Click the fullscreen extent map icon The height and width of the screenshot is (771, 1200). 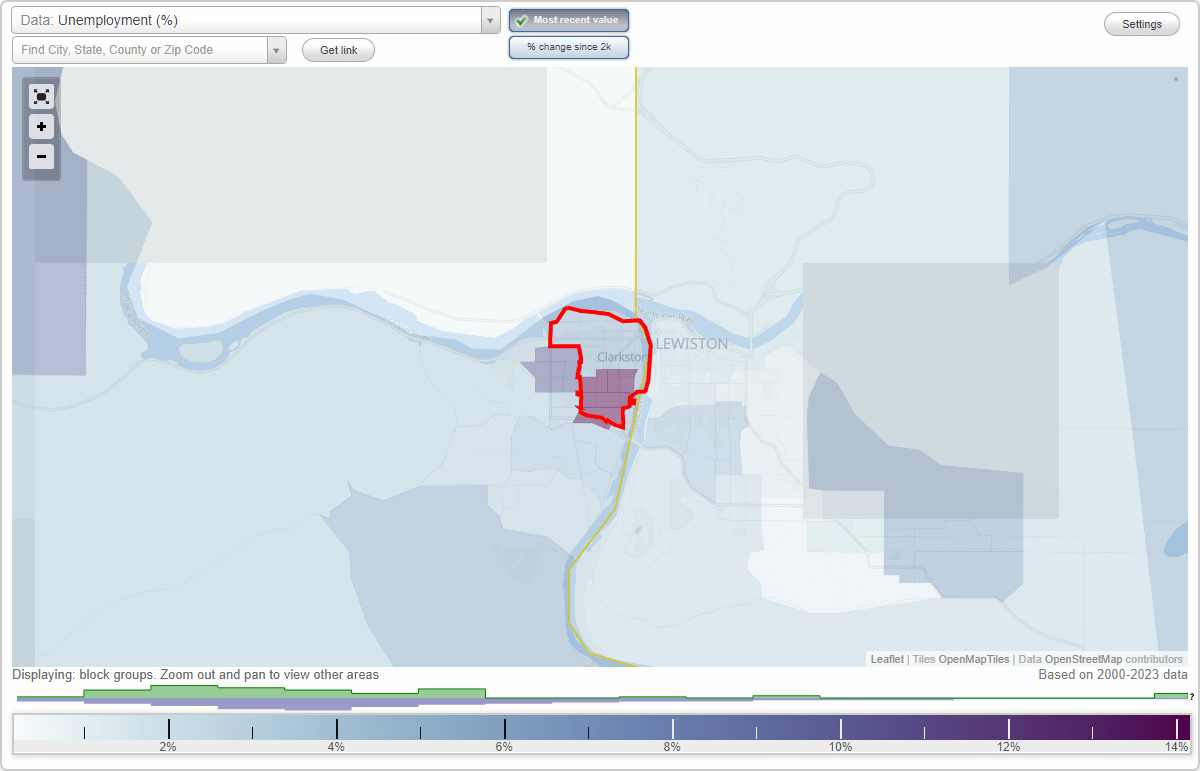(41, 96)
